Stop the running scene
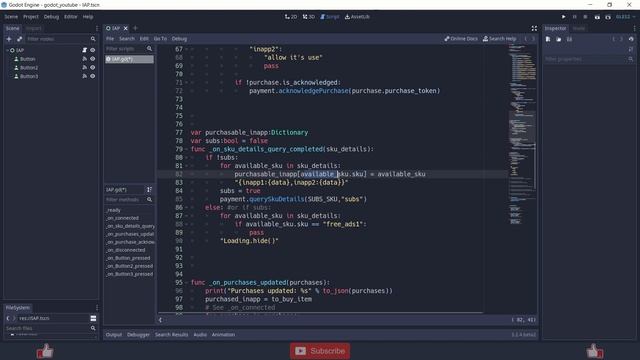The width and height of the screenshot is (640, 360). [x=585, y=17]
